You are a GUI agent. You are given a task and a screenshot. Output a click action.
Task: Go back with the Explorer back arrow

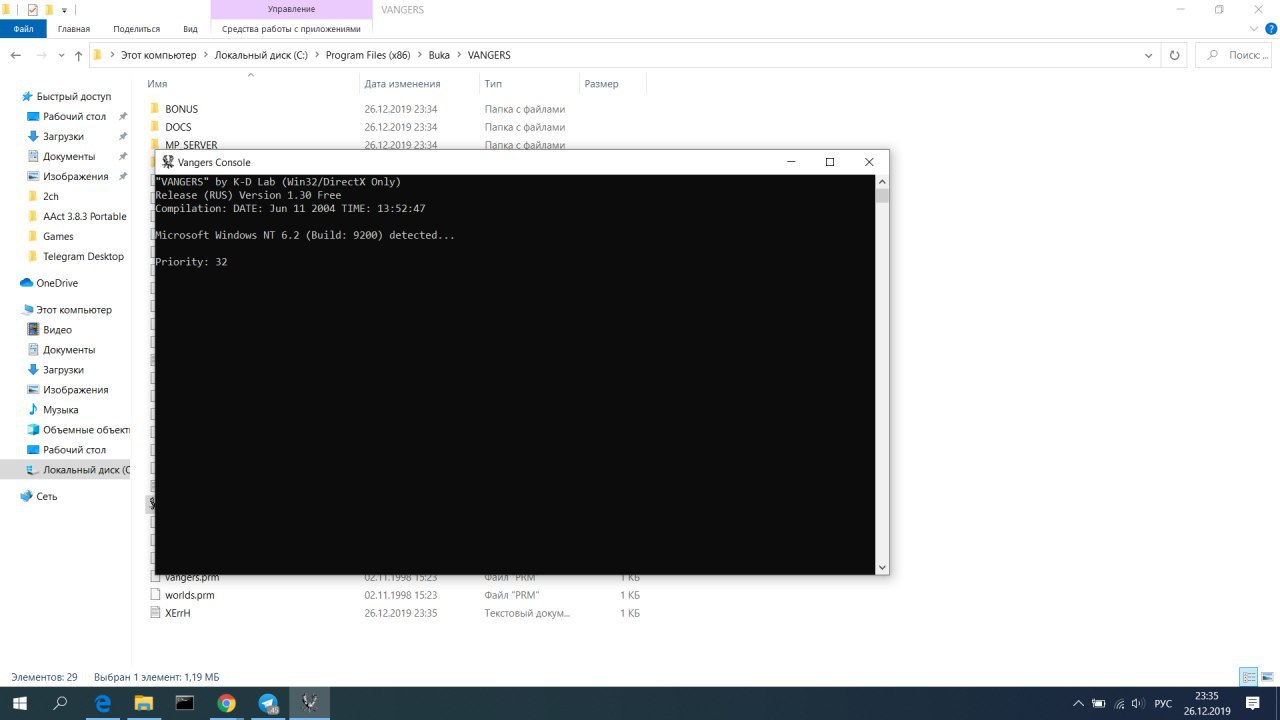point(17,55)
